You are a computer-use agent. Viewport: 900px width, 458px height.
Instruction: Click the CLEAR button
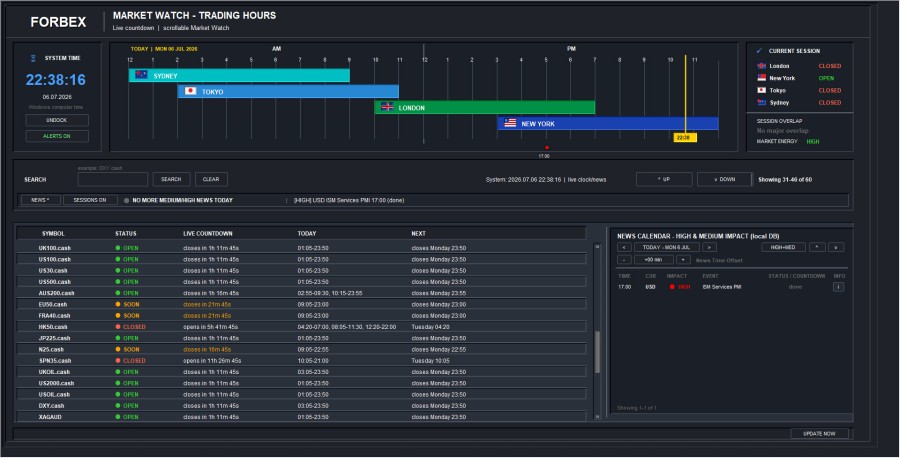pyautogui.click(x=211, y=179)
